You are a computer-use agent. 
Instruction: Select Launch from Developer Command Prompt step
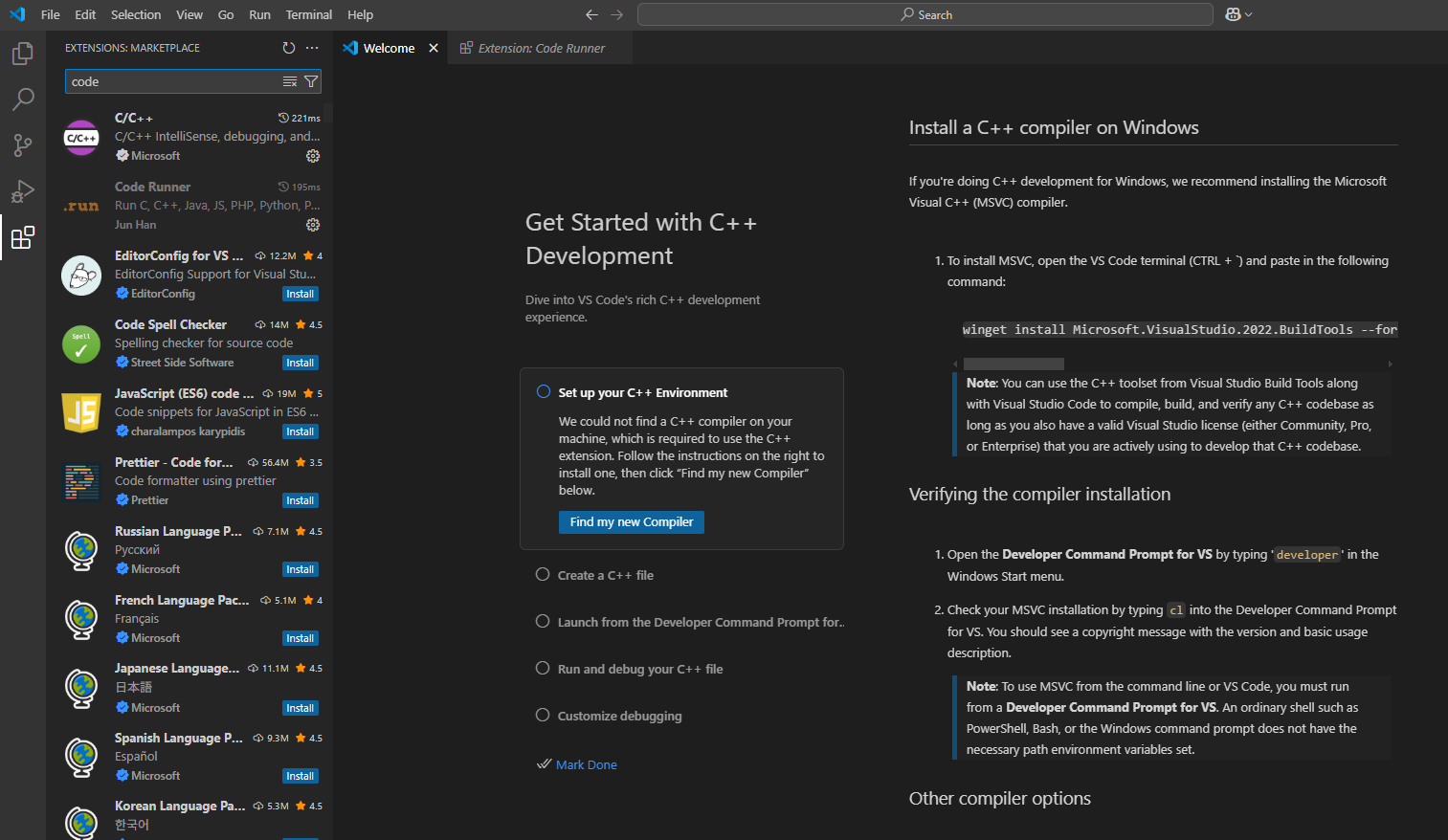click(x=690, y=622)
